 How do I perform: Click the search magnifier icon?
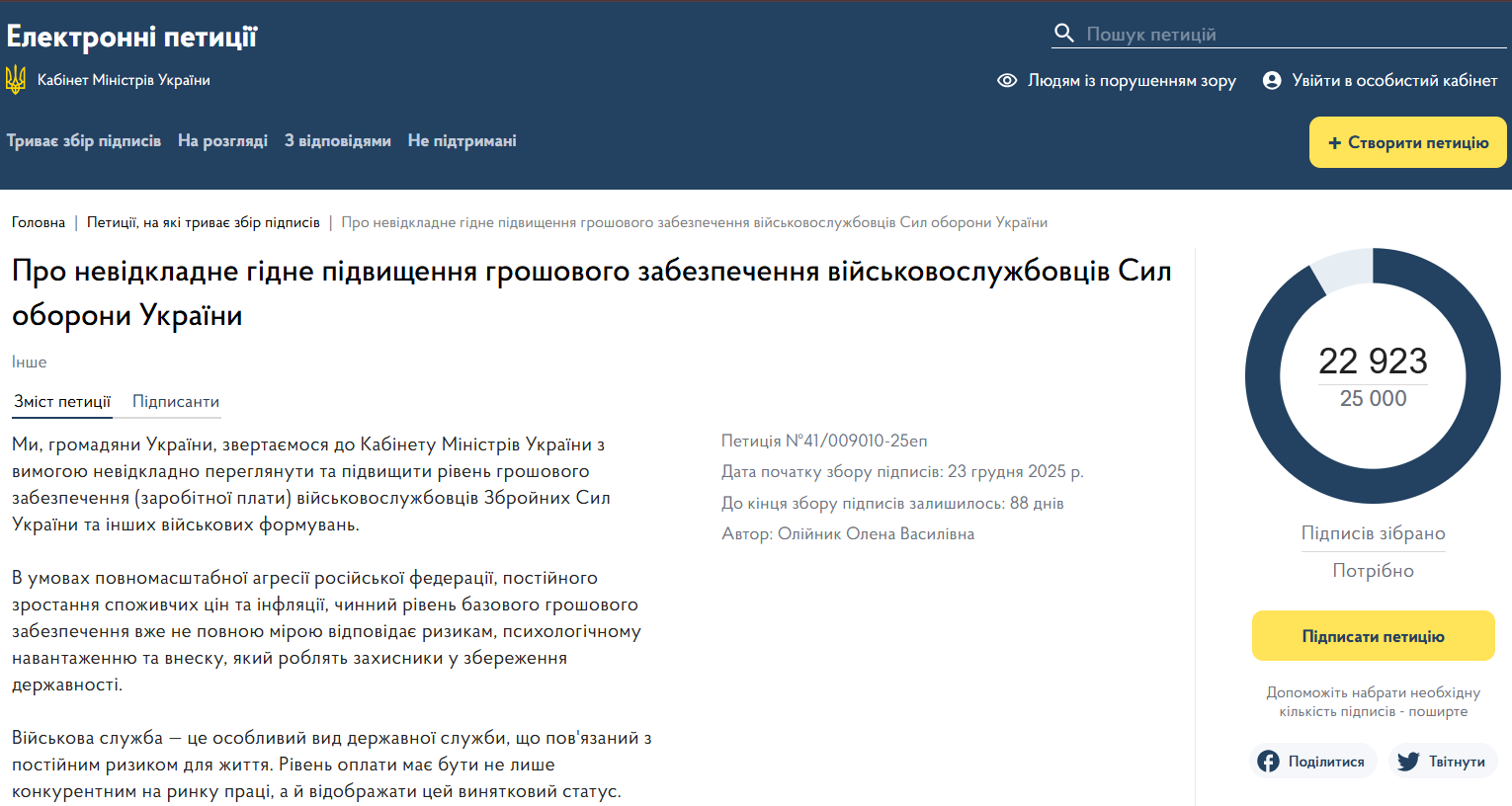tap(1064, 32)
